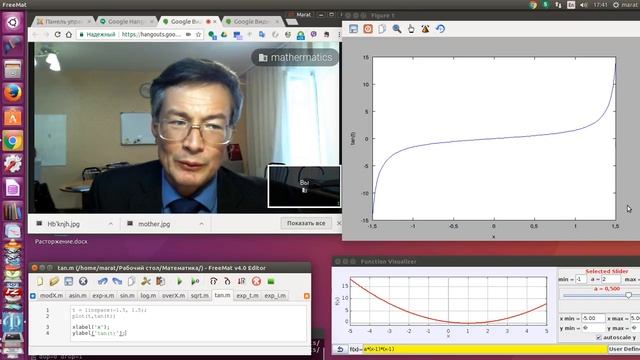Switch to the asin.m tab
This screenshot has height=360, width=640.
coord(78,296)
